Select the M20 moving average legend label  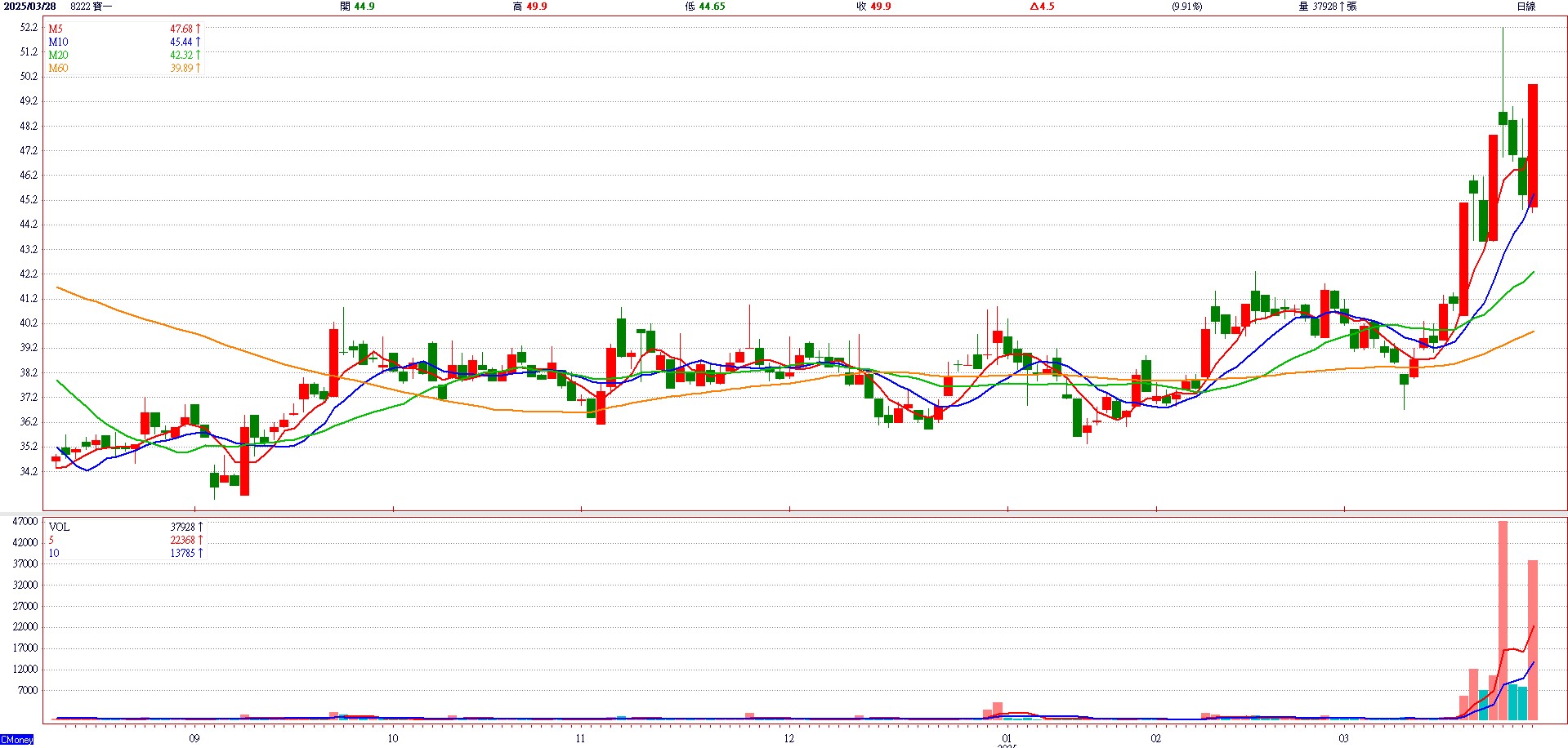(58, 55)
